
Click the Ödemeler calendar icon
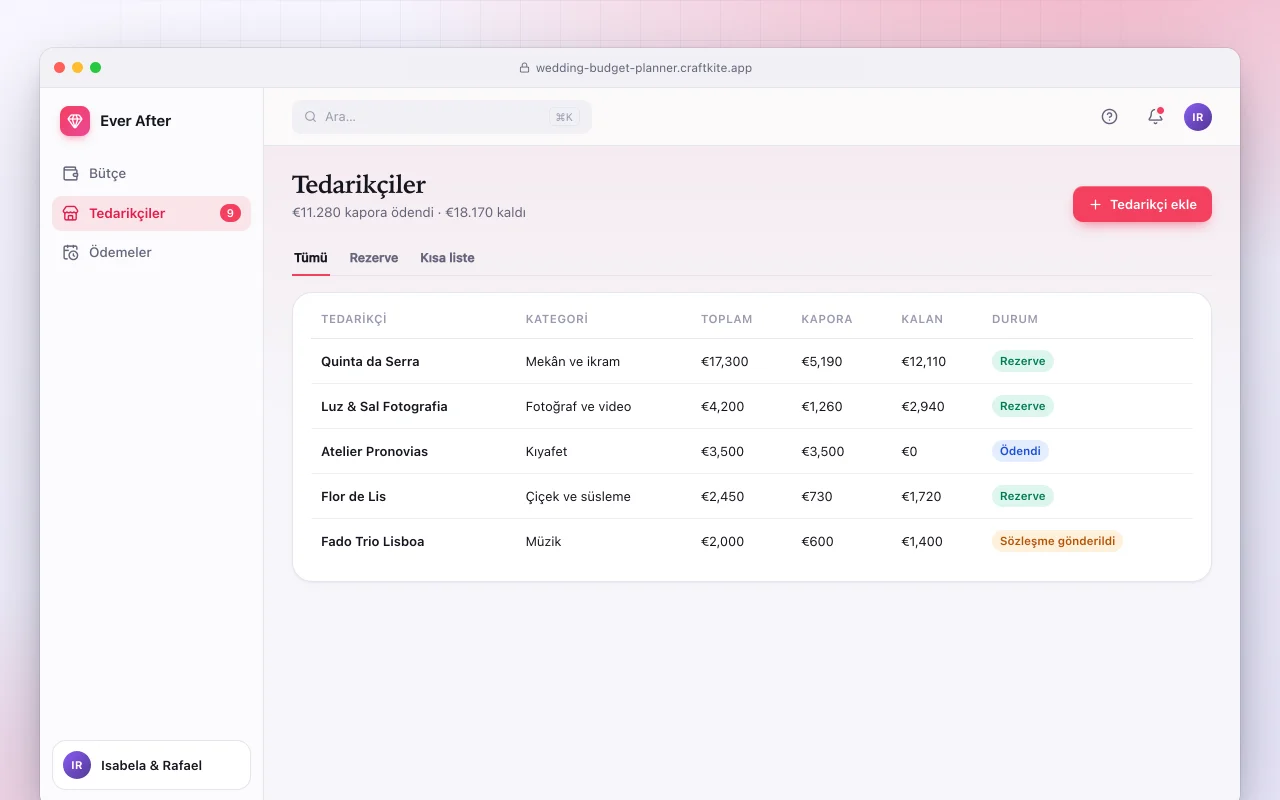point(71,252)
